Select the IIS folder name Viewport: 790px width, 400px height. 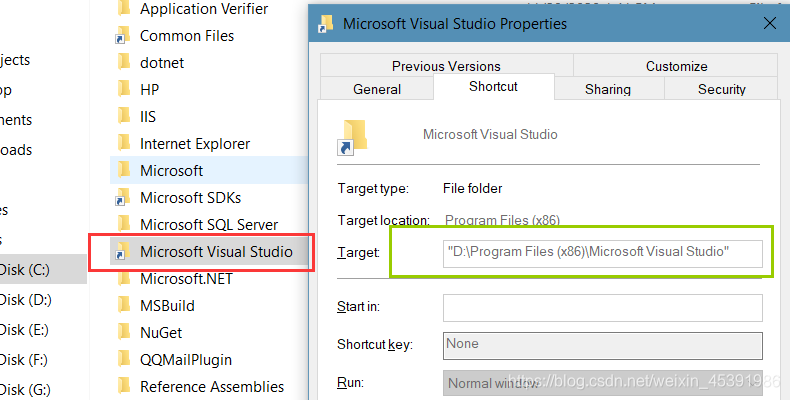click(148, 116)
